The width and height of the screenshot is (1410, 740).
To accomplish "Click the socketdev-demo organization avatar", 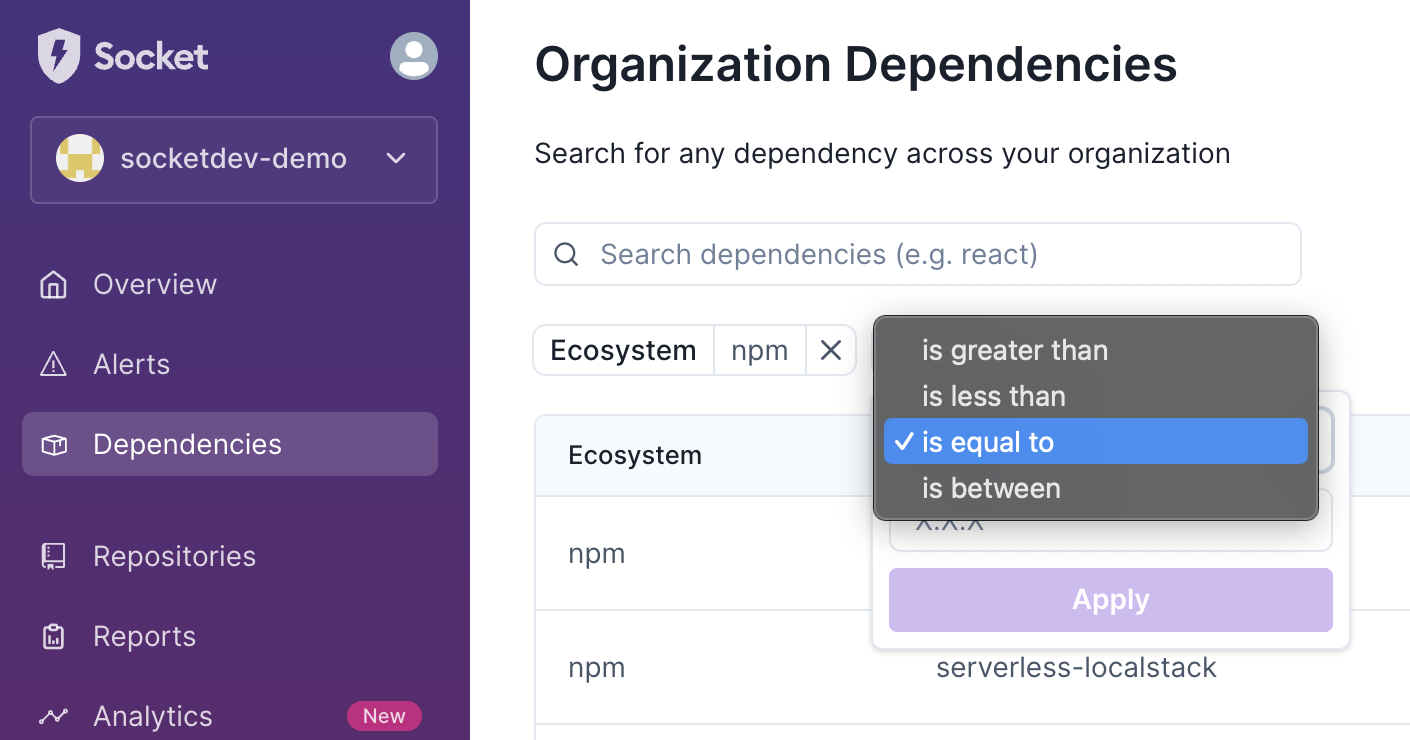I will [x=80, y=159].
